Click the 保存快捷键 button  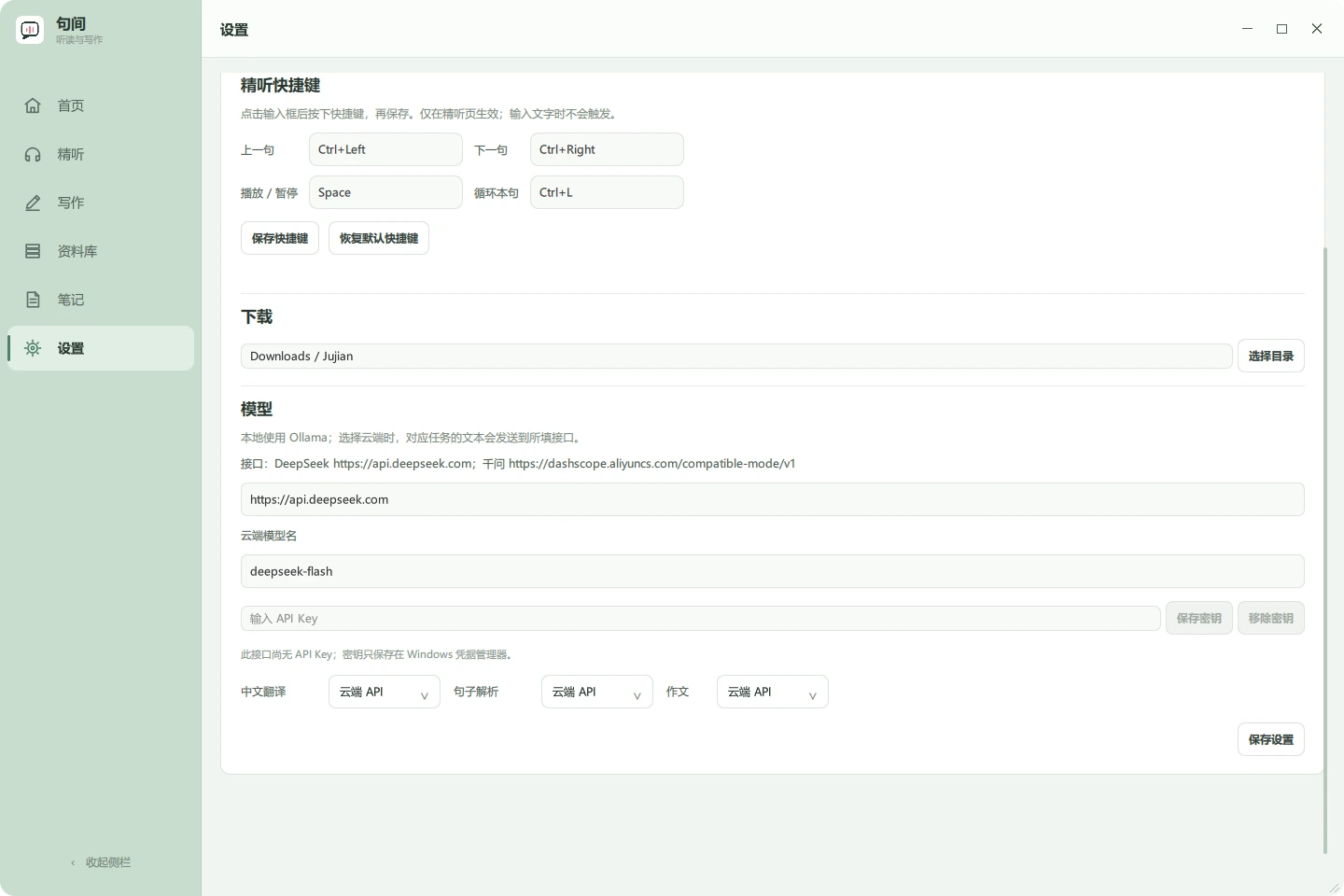280,238
